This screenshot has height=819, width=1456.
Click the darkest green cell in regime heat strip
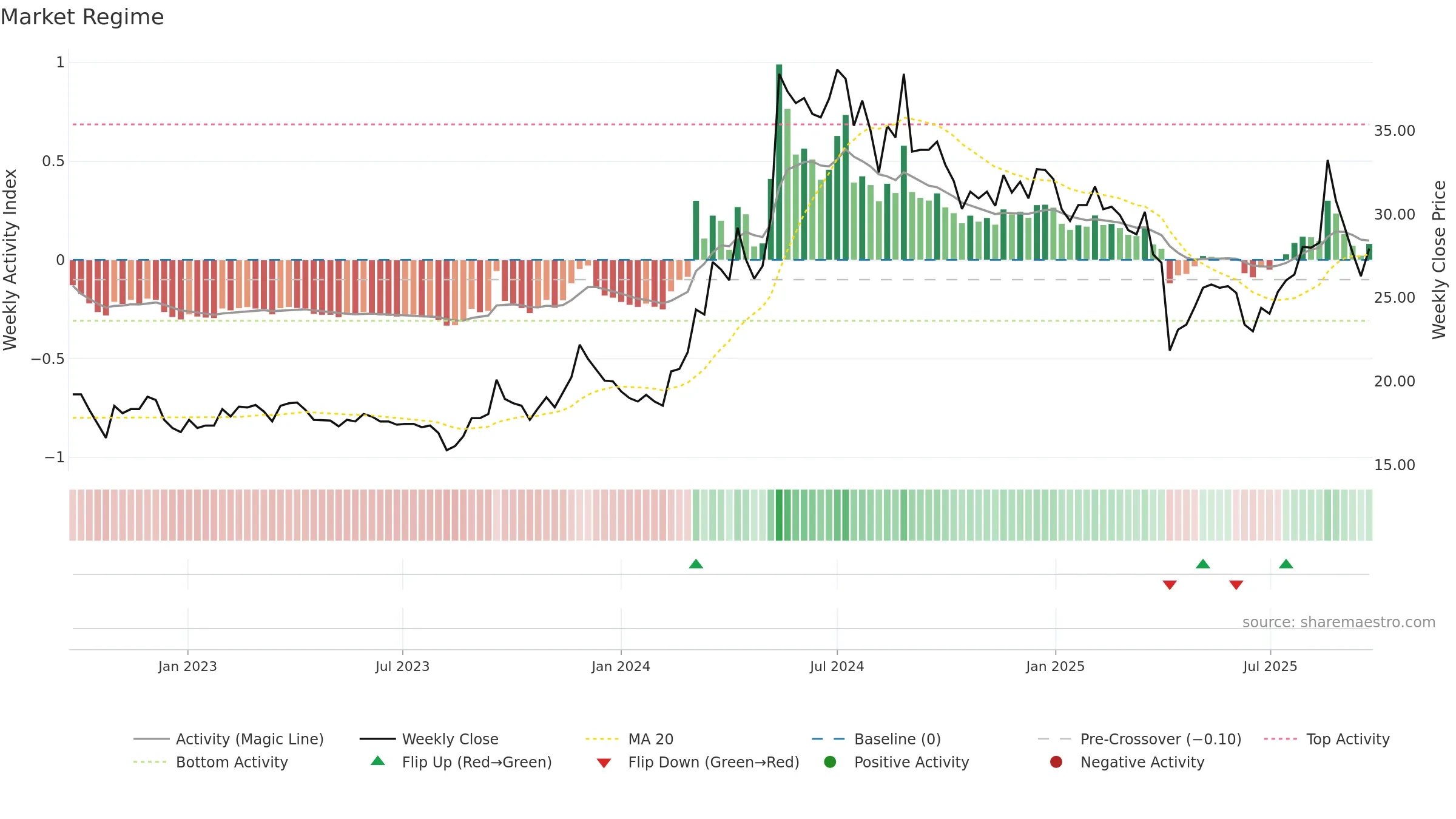(x=779, y=515)
